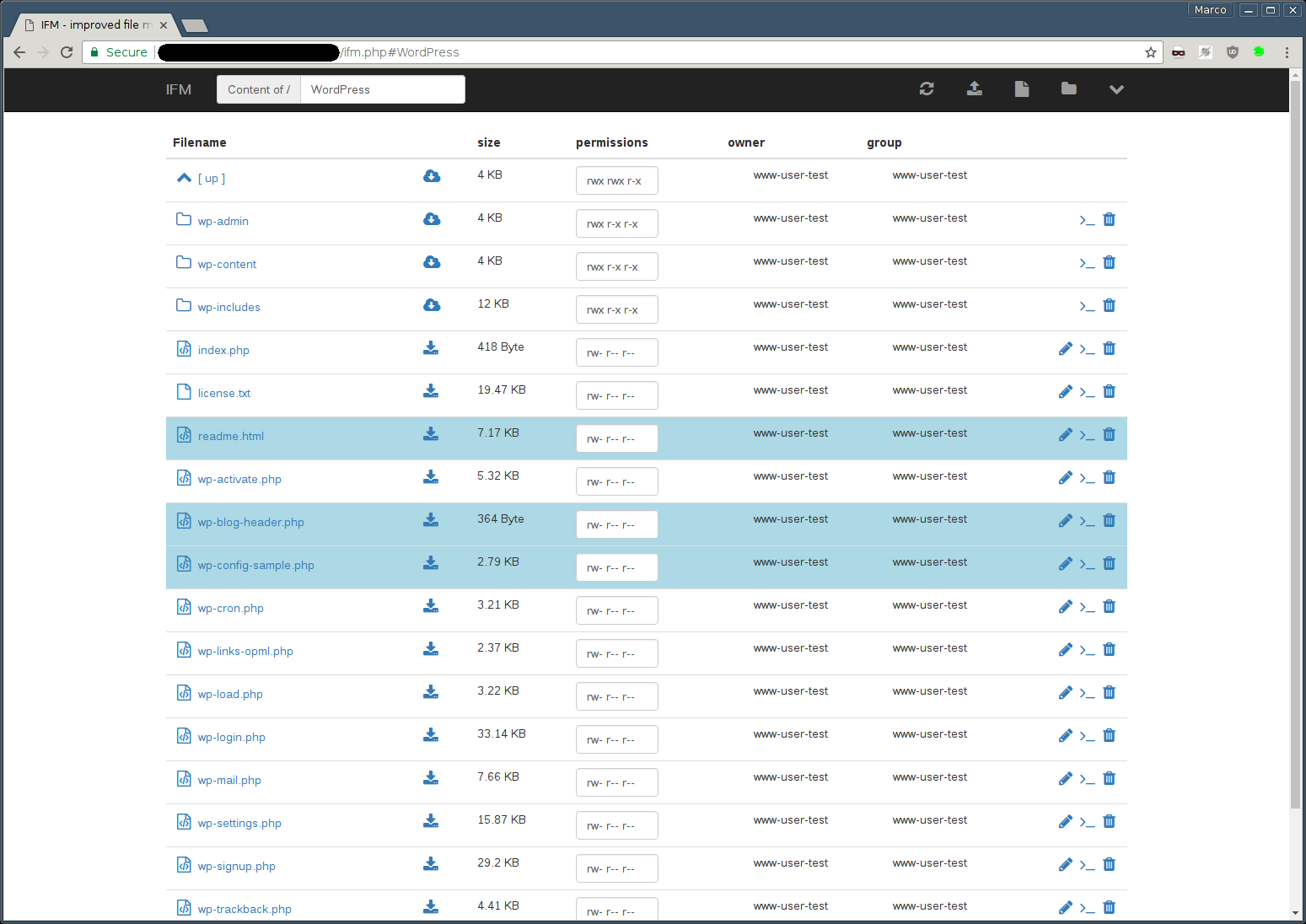Image resolution: width=1306 pixels, height=924 pixels.
Task: Open the wp-admin folder
Action: pos(223,222)
